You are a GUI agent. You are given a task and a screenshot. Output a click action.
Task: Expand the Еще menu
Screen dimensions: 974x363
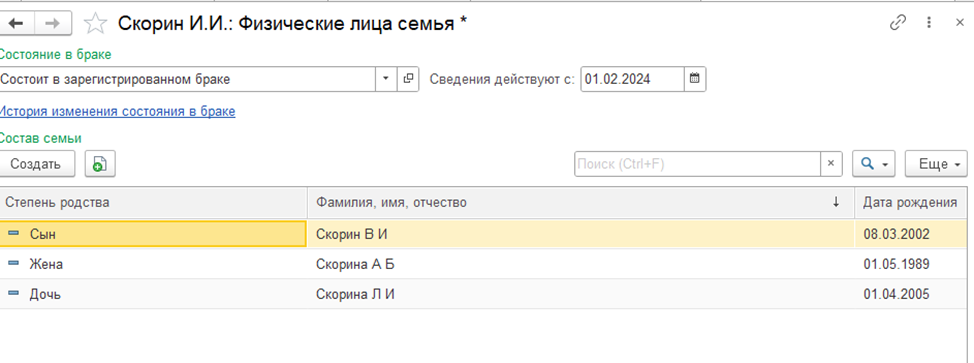(937, 164)
